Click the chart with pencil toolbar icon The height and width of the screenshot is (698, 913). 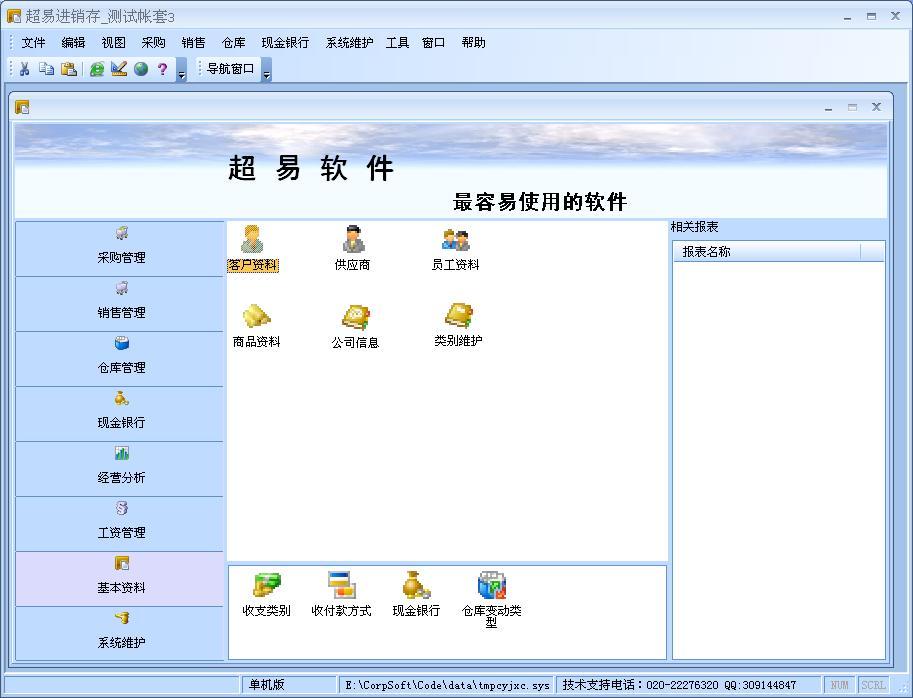coord(119,69)
